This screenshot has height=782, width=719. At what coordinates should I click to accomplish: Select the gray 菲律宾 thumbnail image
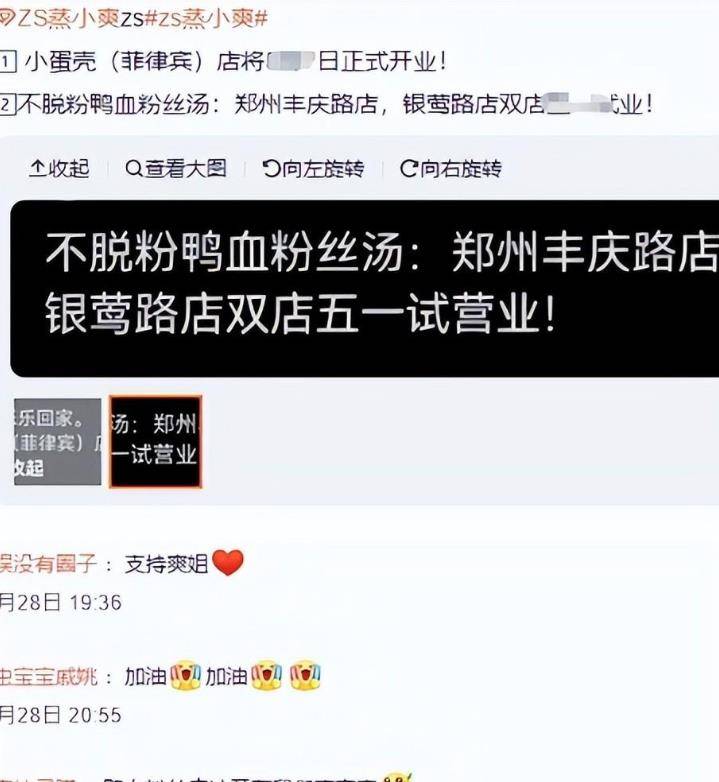point(57,442)
